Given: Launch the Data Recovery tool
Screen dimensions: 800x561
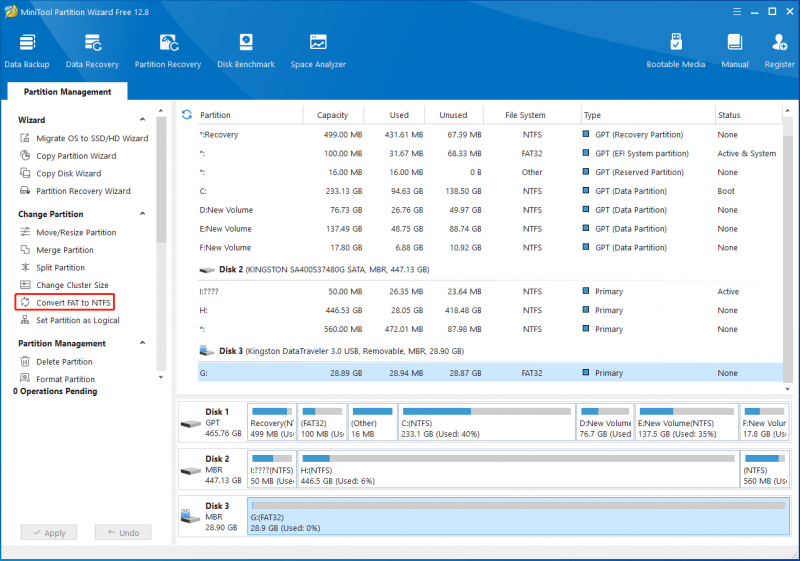Looking at the screenshot, I should pyautogui.click(x=92, y=50).
